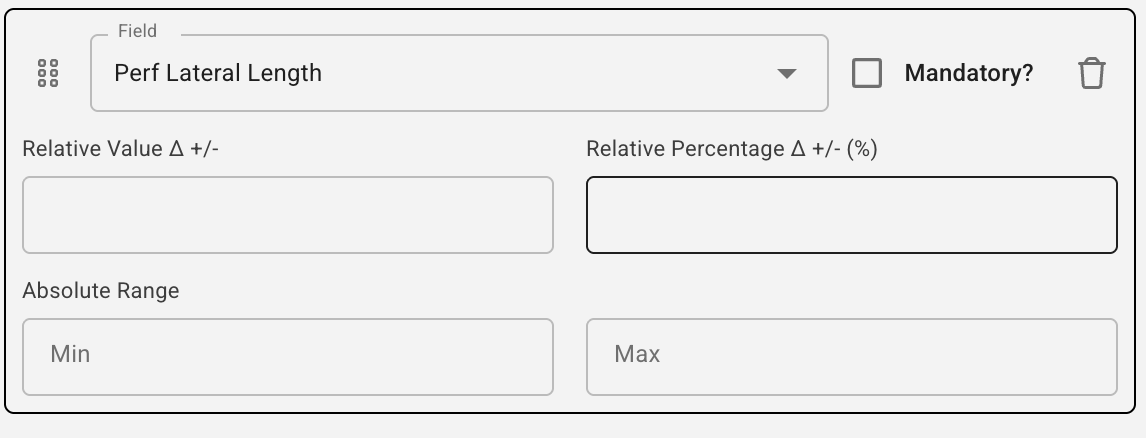The image size is (1146, 438).
Task: Click the small Field caption label
Action: click(x=137, y=31)
